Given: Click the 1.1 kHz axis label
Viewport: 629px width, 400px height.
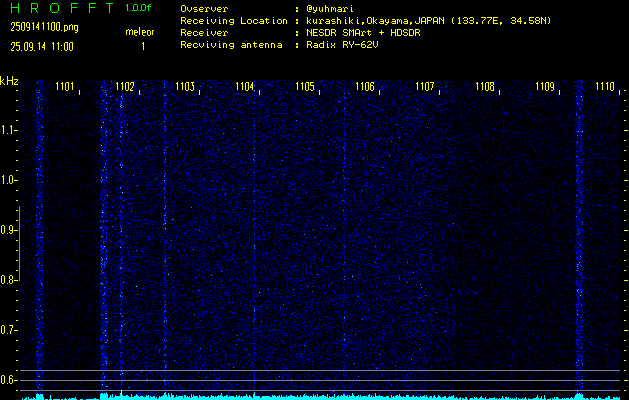Looking at the screenshot, I should coord(7,130).
